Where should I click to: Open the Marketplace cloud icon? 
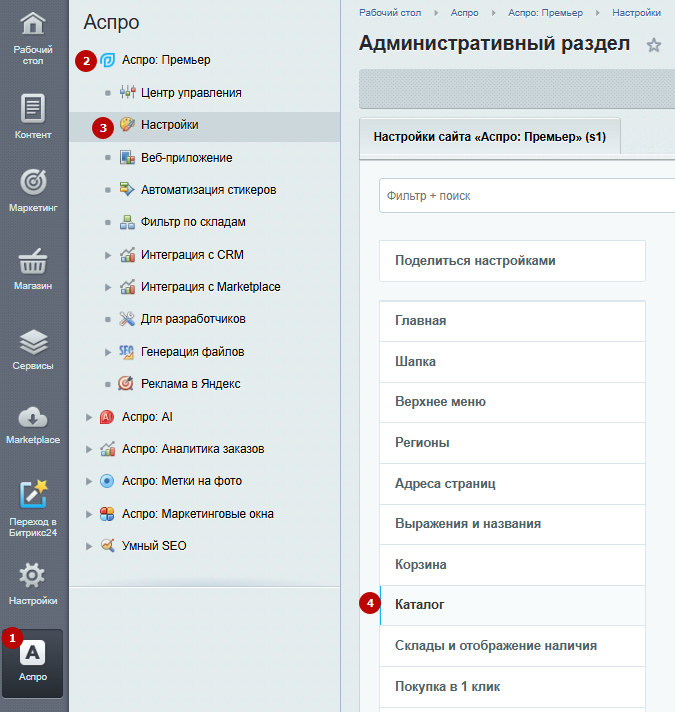[33, 418]
